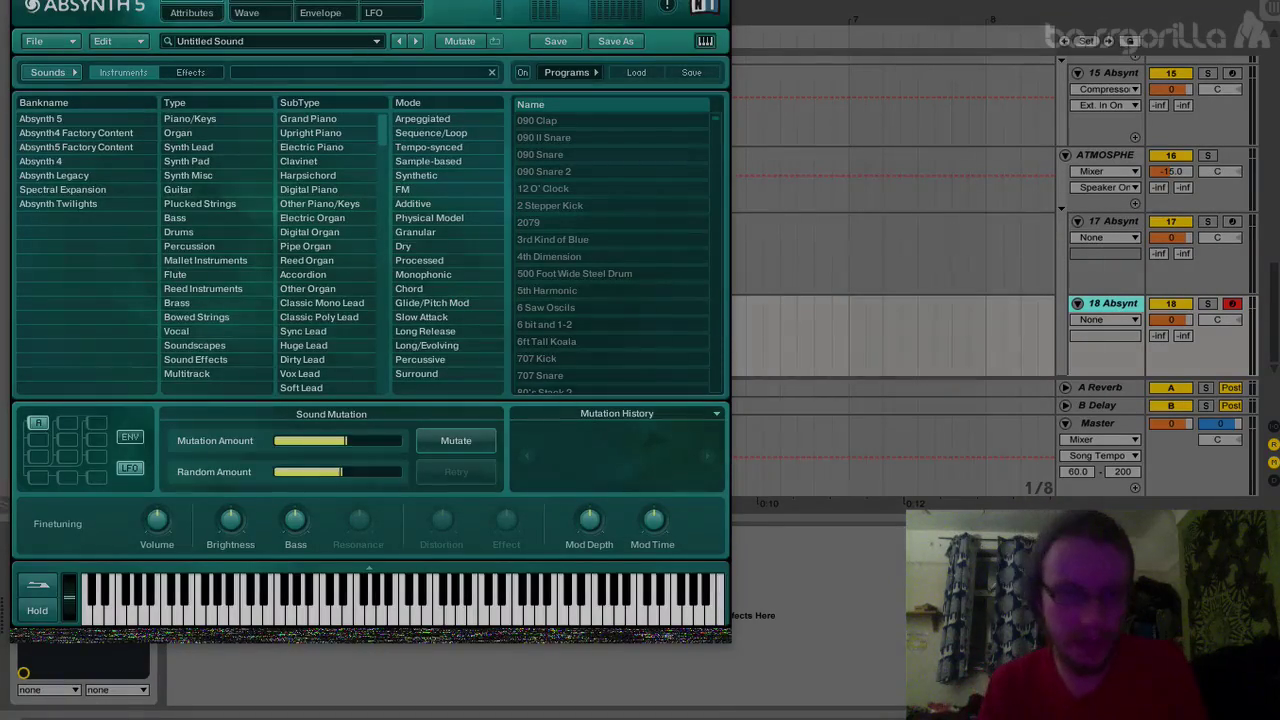Unfold the A Reverb return track

point(1065,387)
